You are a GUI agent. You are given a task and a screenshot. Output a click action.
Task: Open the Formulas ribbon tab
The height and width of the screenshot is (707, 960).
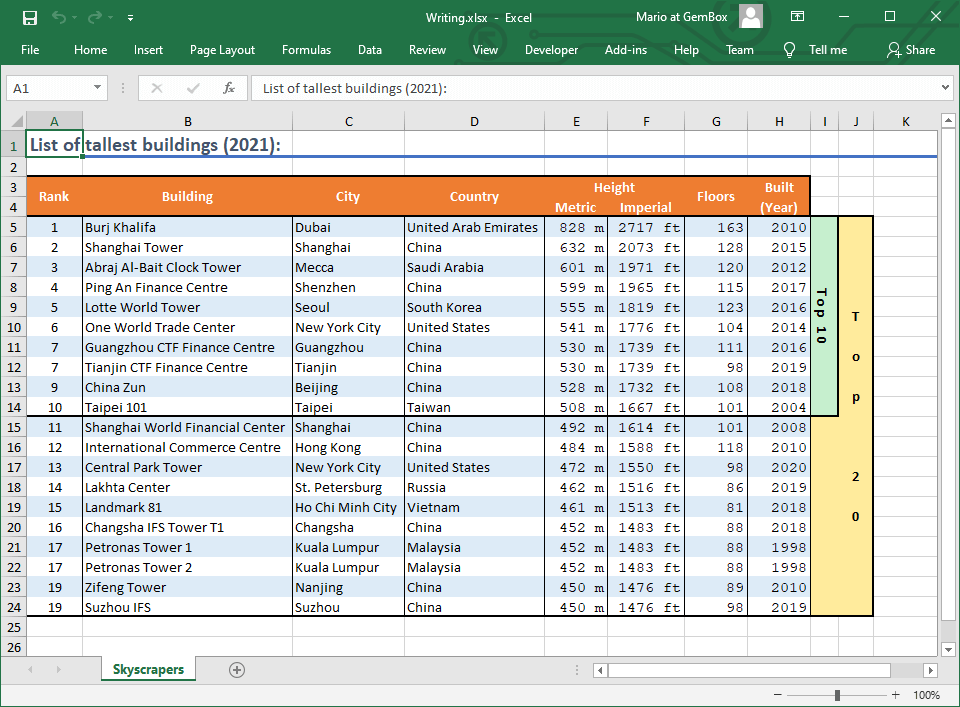(306, 50)
